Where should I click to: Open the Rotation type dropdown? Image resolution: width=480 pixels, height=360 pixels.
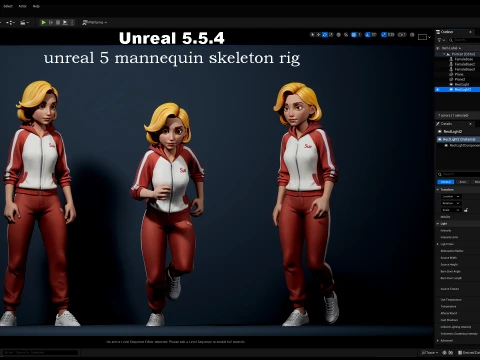click(x=451, y=203)
